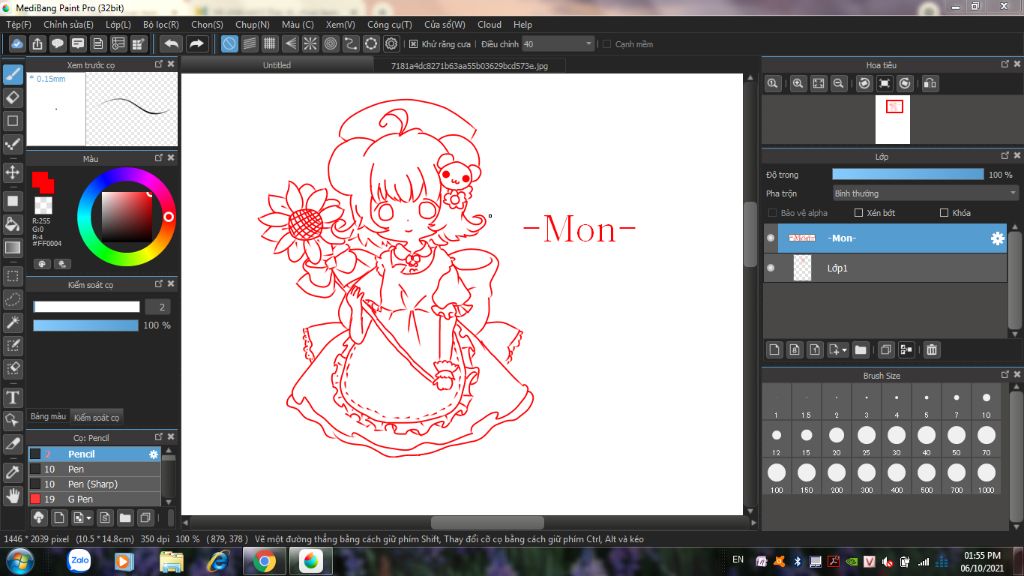Select the G Pen brush

click(x=94, y=500)
